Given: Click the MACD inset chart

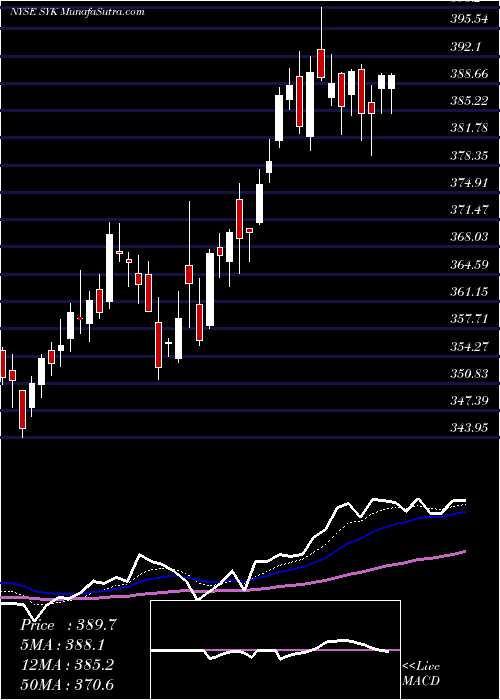Looking at the screenshot, I should 275,650.
